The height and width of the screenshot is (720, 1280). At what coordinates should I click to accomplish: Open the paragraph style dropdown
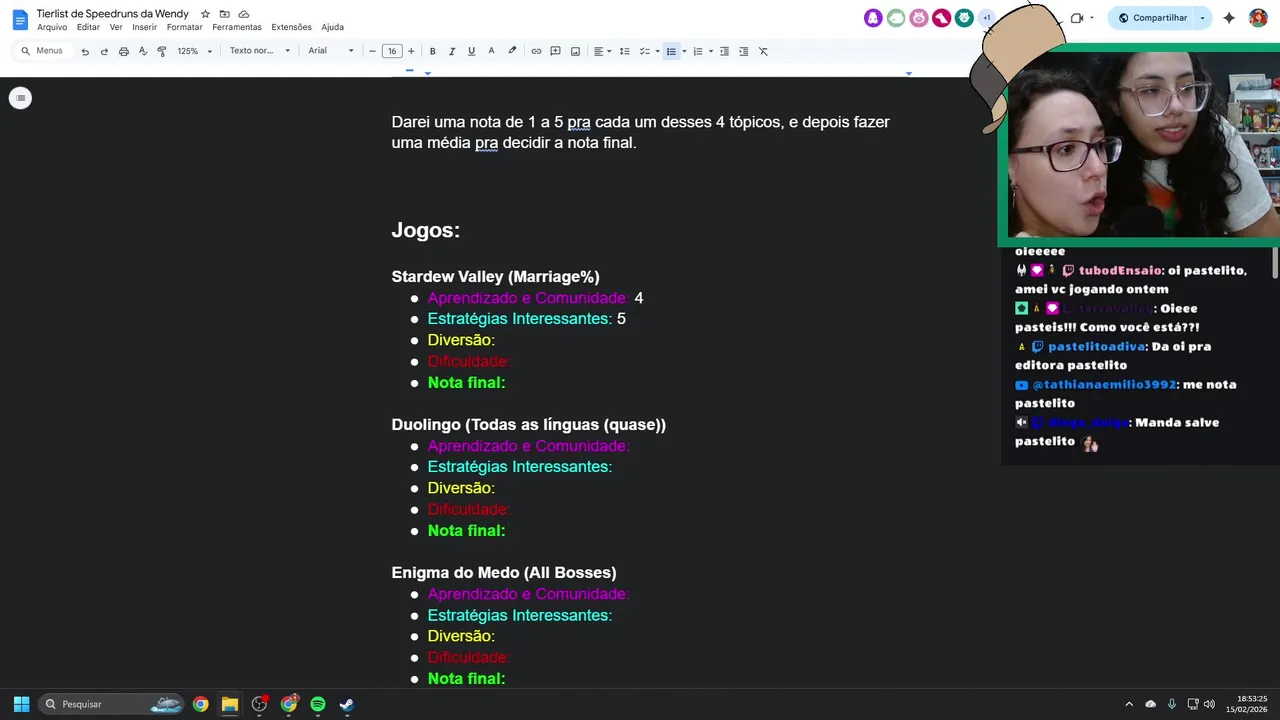259,51
